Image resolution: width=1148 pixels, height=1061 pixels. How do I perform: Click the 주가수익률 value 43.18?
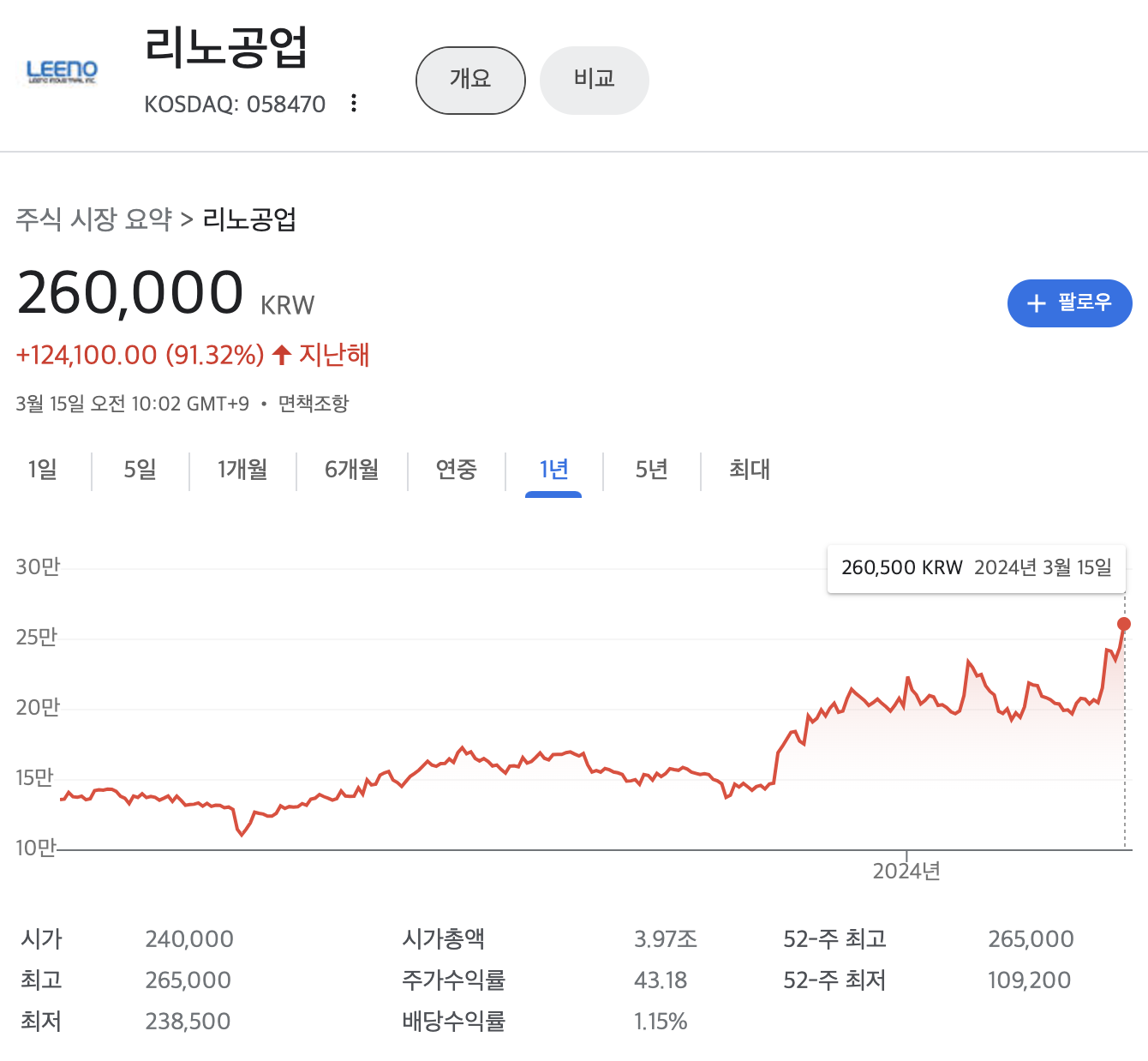click(x=661, y=980)
